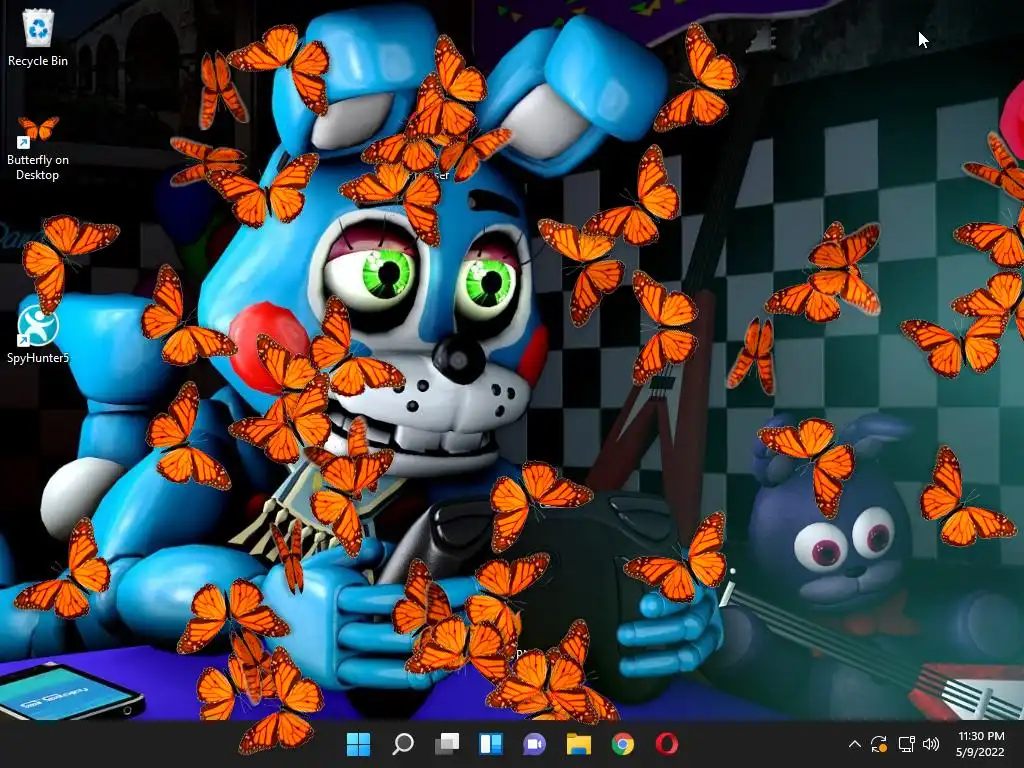Expand the hidden system tray icons chevron

(x=854, y=744)
